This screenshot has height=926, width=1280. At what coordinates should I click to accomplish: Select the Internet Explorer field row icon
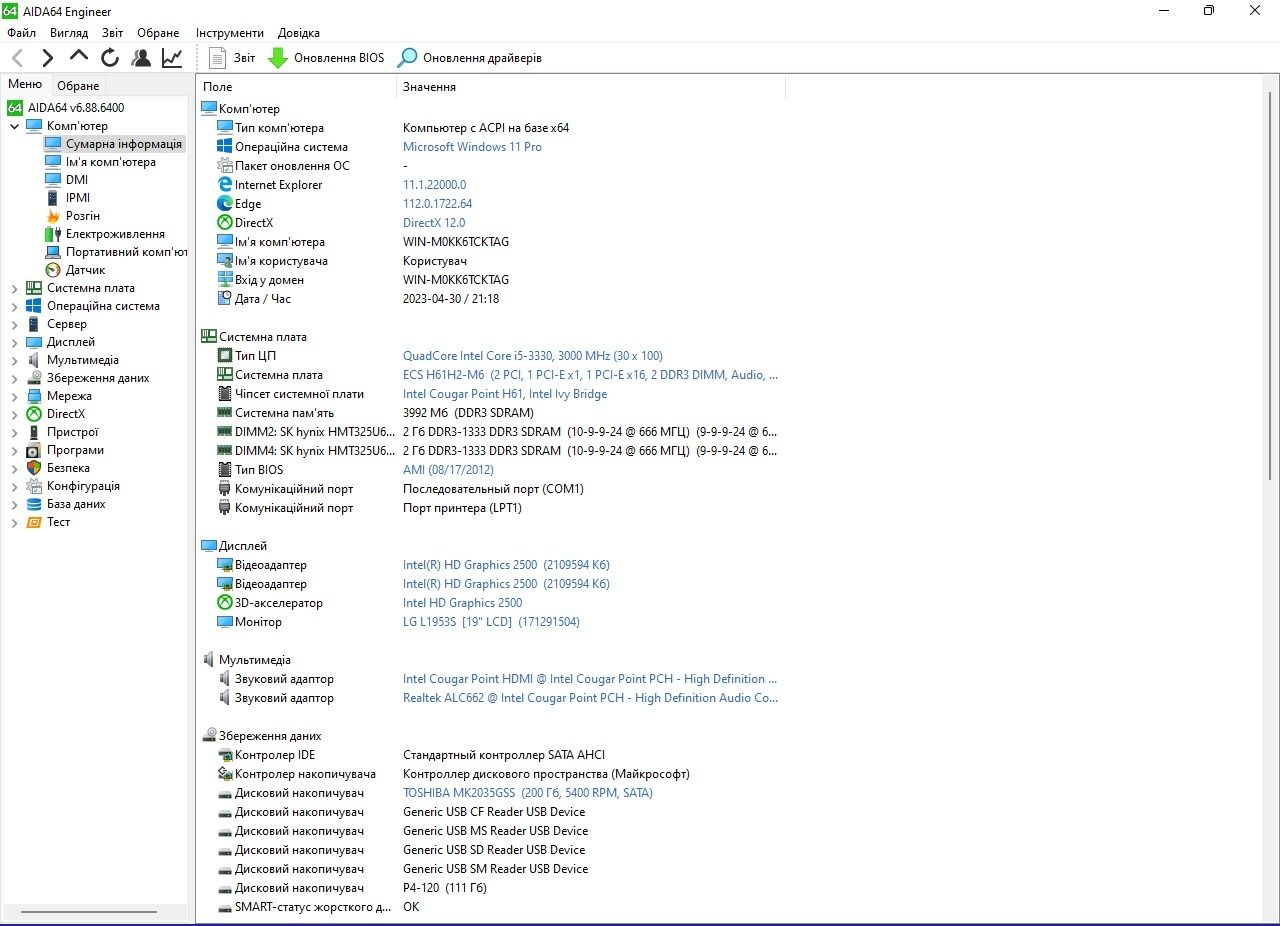pyautogui.click(x=225, y=185)
